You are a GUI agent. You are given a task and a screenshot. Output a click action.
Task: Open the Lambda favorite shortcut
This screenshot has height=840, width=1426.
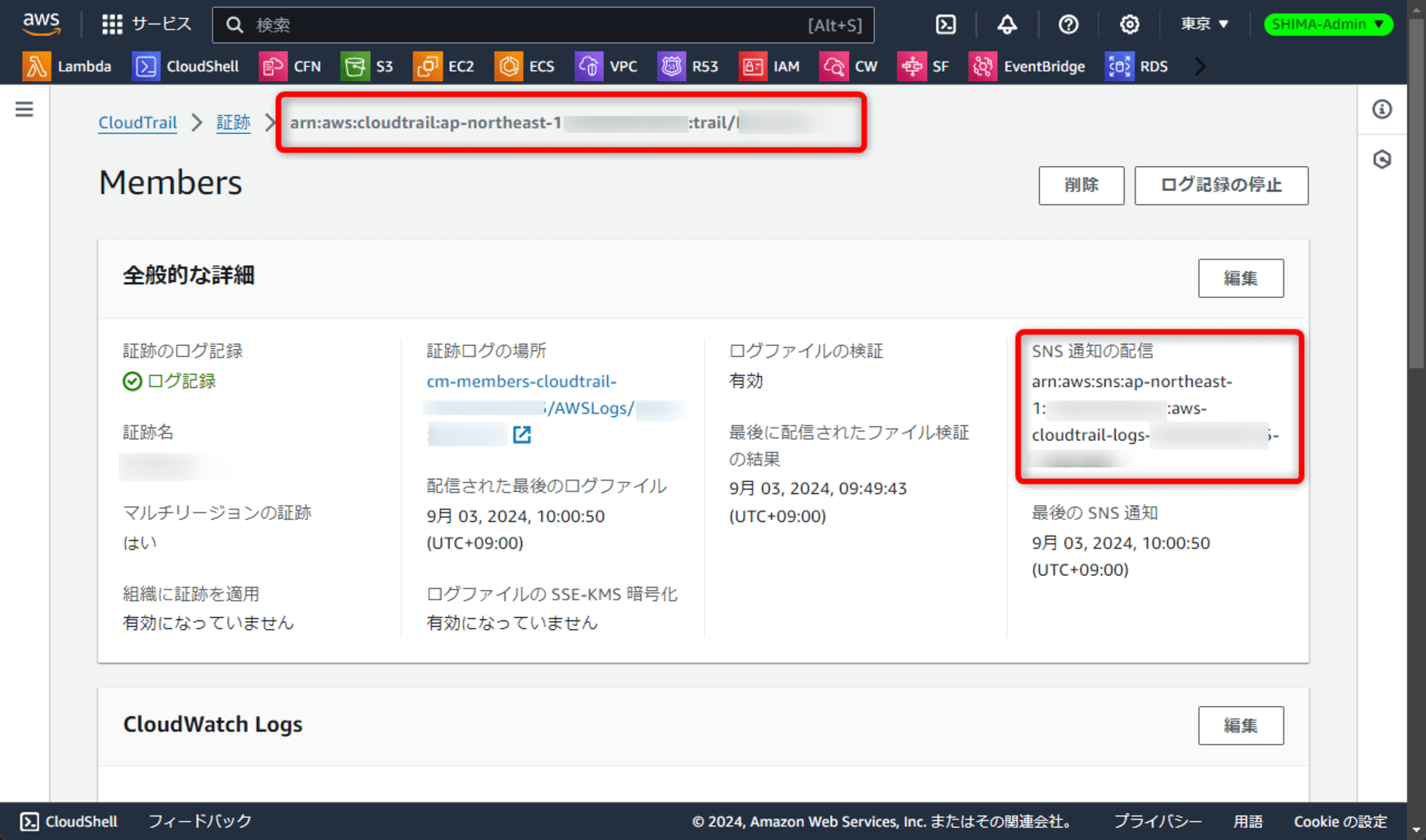coord(68,66)
